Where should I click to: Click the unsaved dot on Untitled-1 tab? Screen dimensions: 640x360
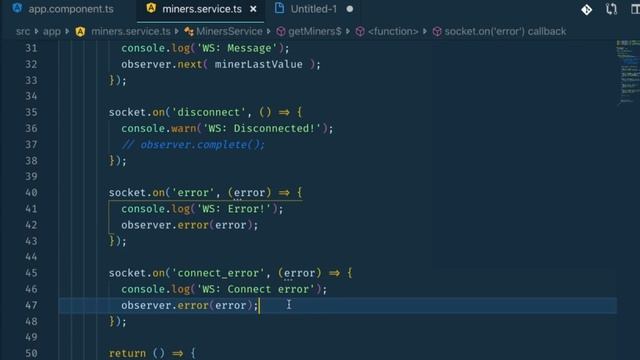point(350,9)
